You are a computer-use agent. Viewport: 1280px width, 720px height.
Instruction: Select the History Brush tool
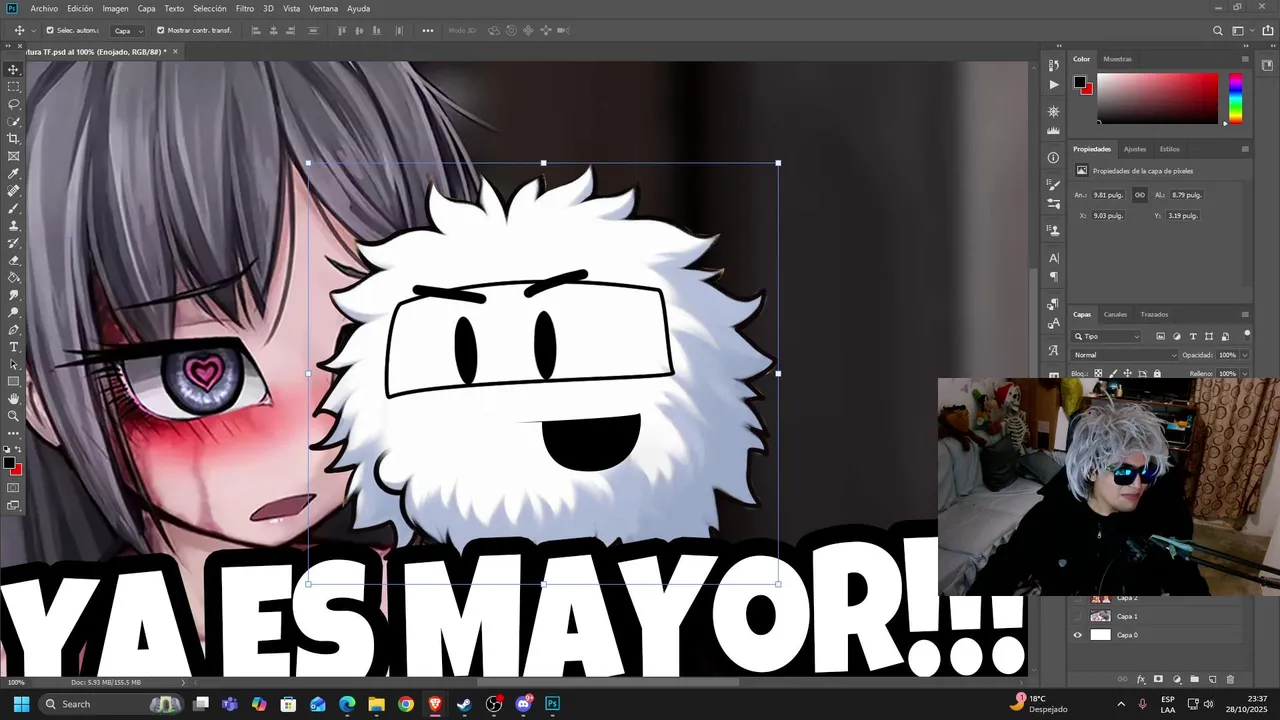point(13,243)
